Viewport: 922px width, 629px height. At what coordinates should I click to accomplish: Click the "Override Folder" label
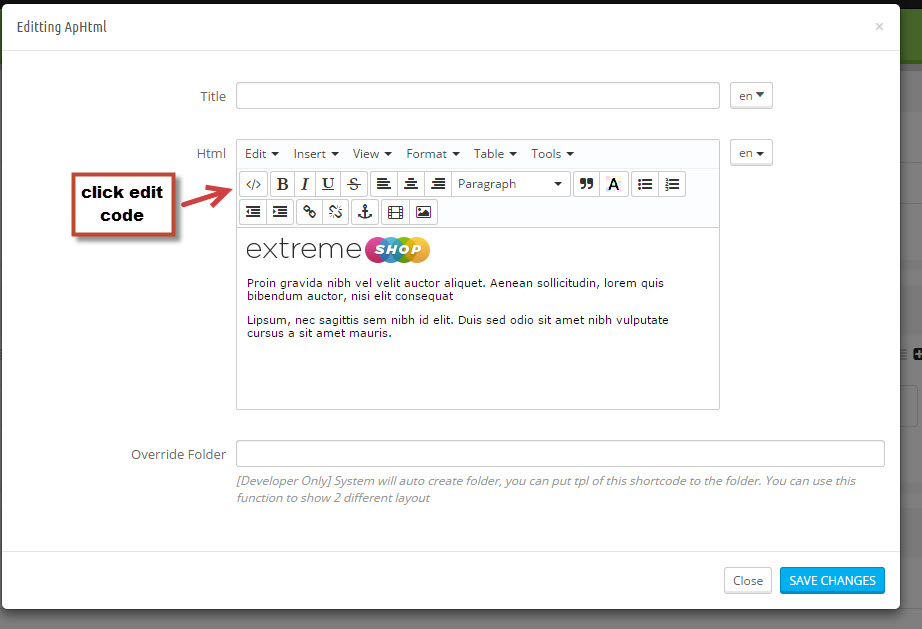pos(178,454)
